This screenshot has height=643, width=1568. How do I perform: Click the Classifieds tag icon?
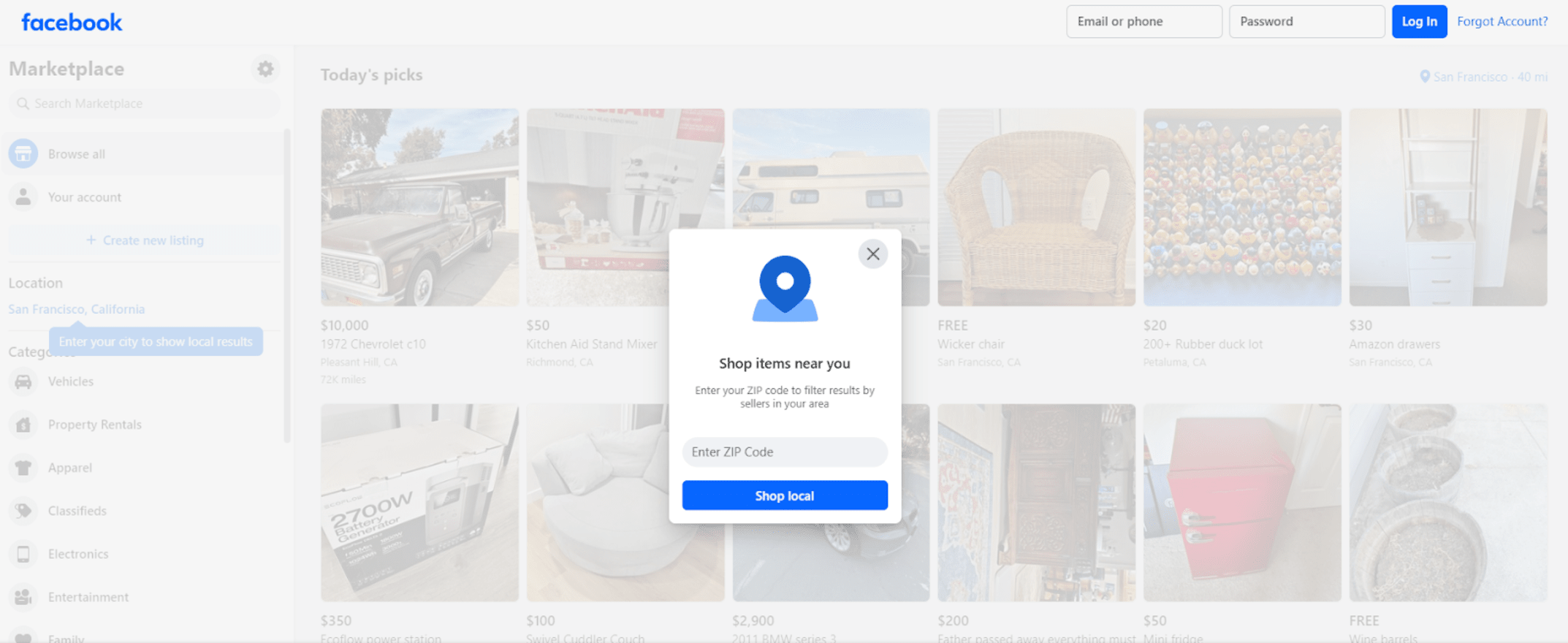point(23,511)
